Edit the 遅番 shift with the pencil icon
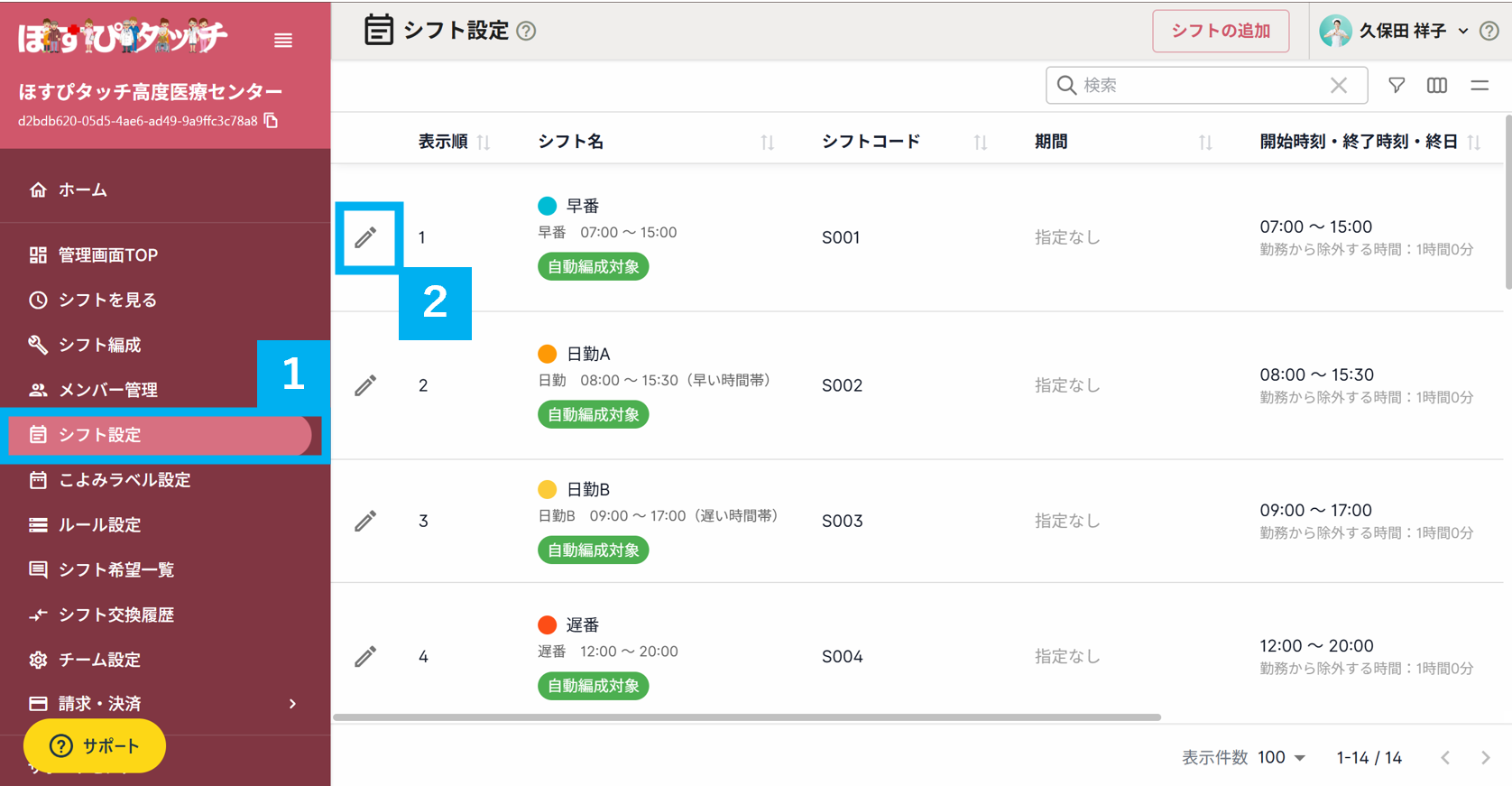Screen dimensions: 1512x786 365,656
